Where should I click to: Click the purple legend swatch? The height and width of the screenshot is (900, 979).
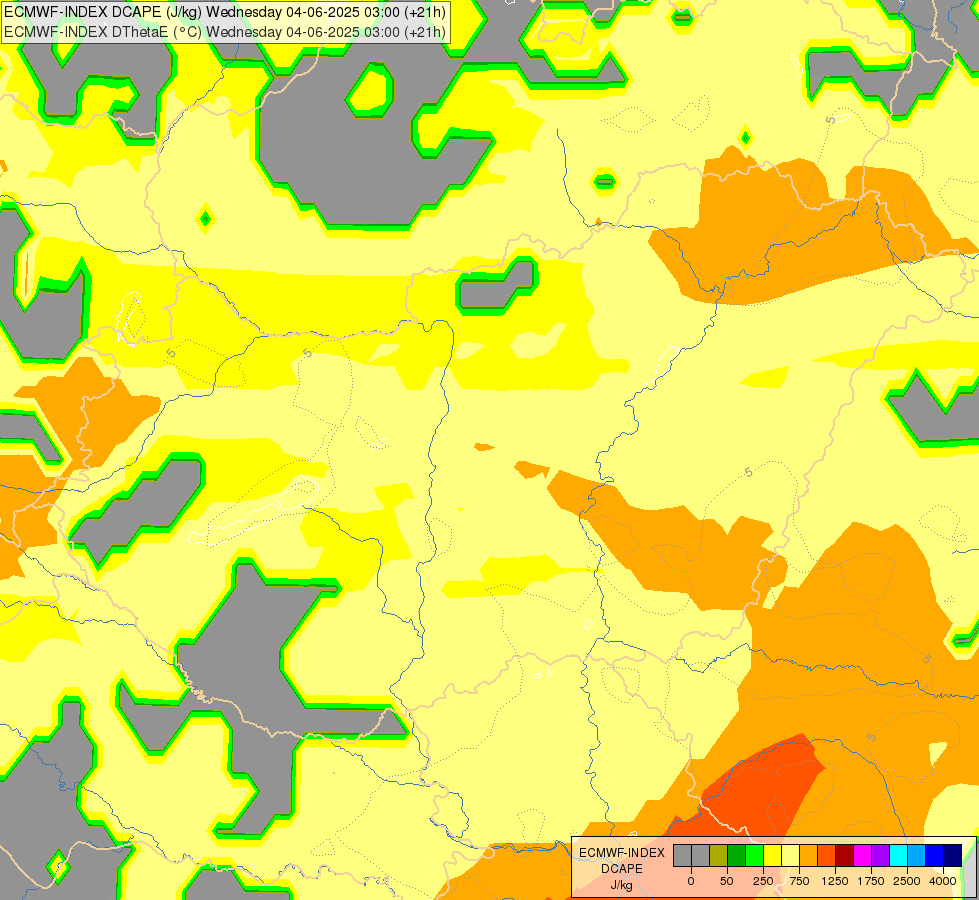tap(880, 855)
